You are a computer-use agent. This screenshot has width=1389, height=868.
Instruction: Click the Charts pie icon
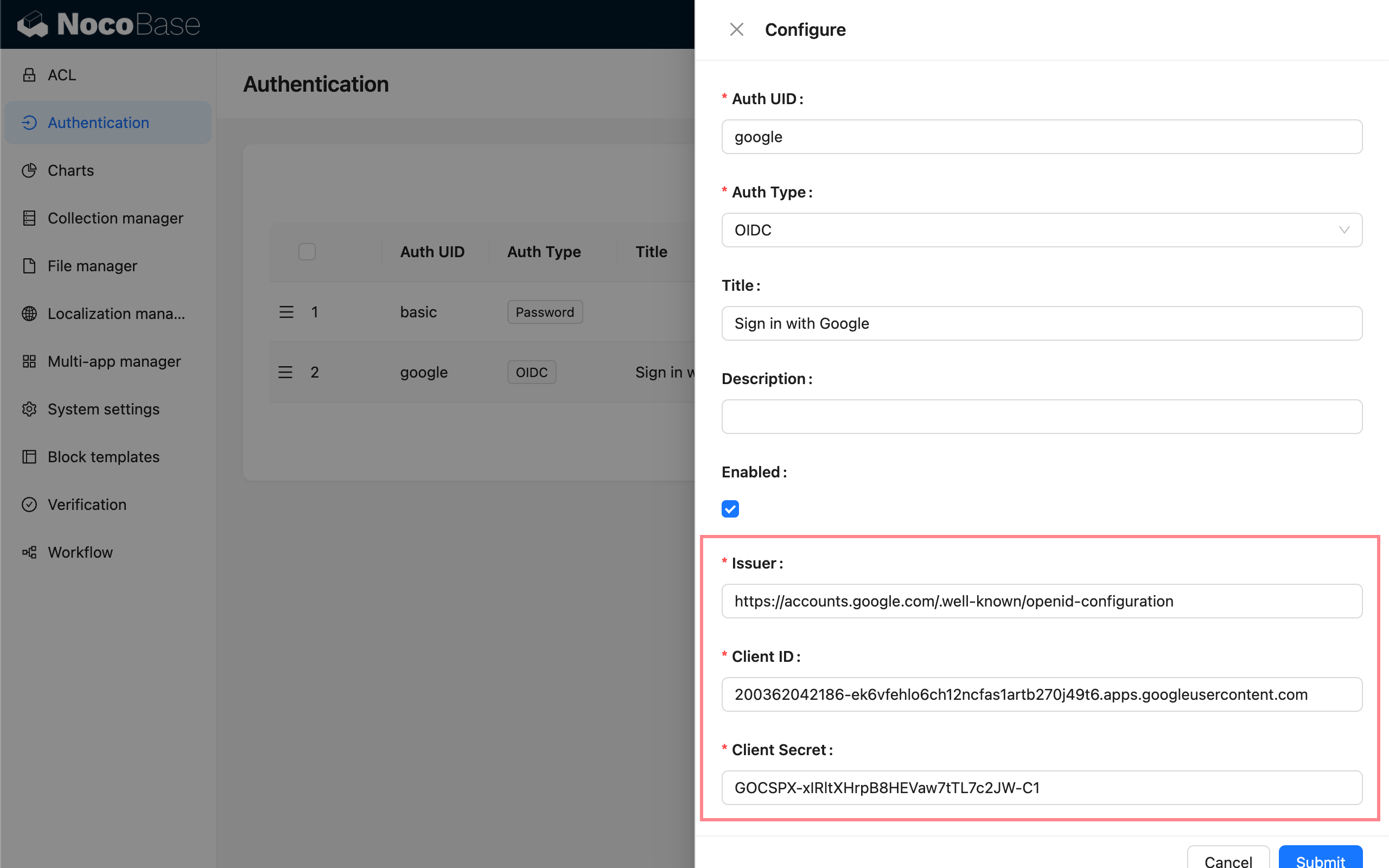coord(29,170)
